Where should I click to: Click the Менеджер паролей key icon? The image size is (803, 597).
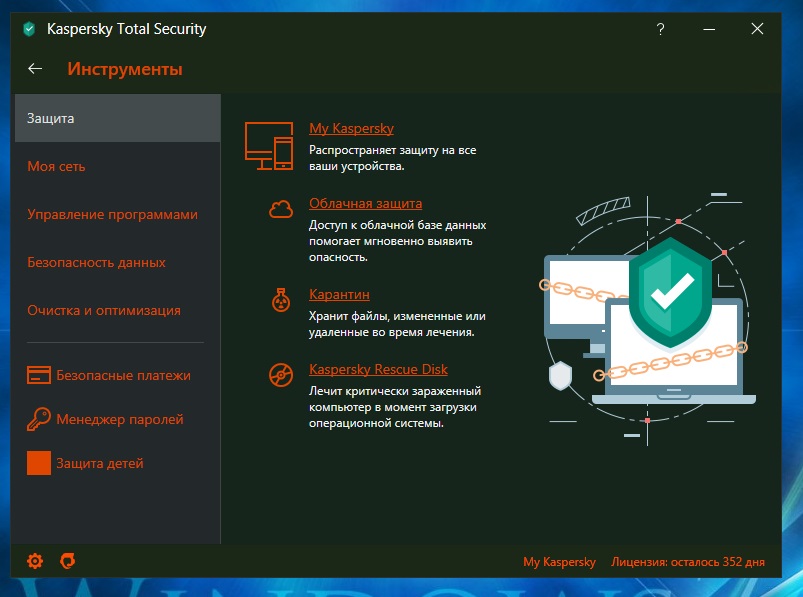click(x=39, y=419)
